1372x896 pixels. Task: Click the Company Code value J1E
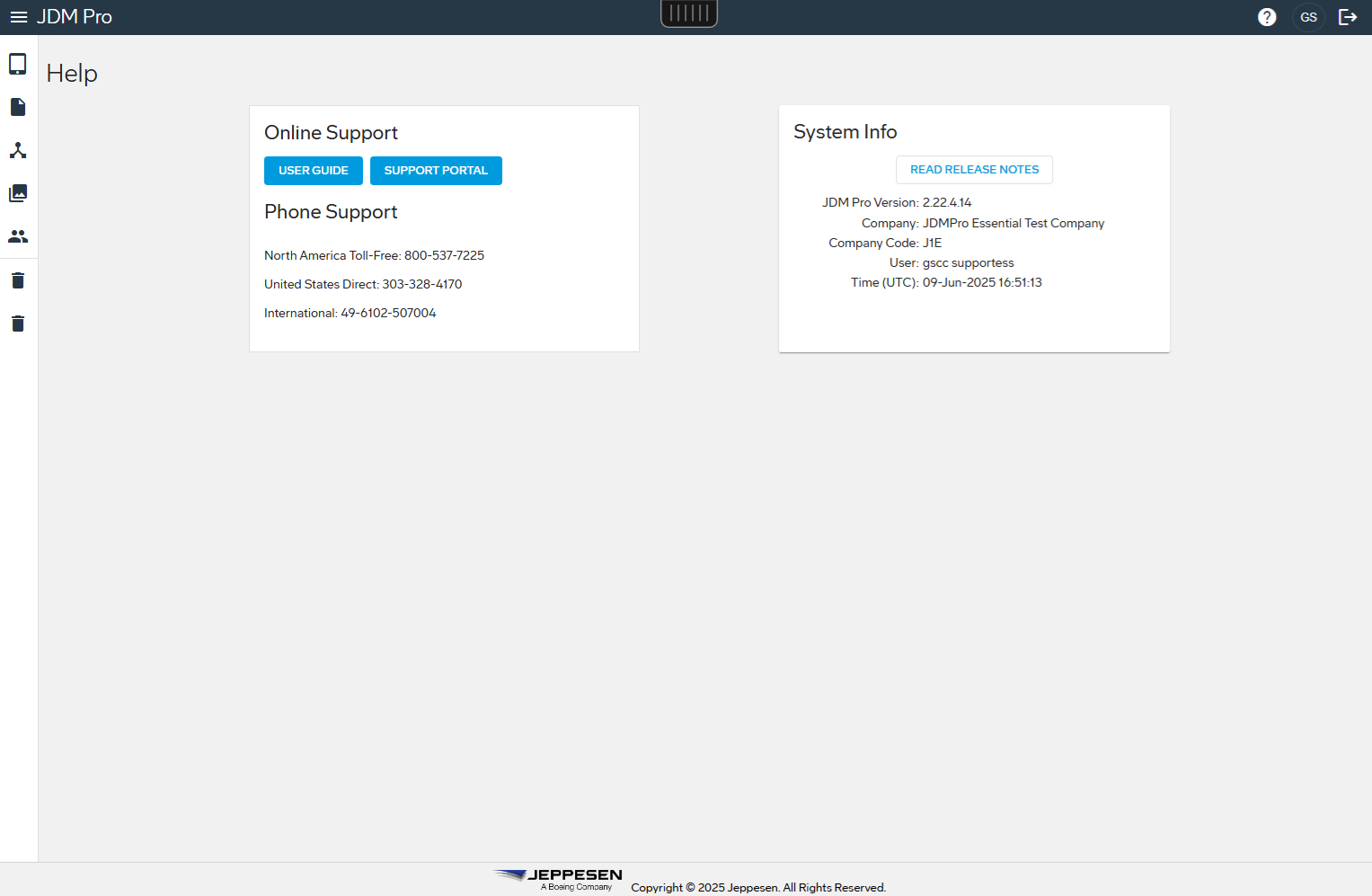[932, 243]
